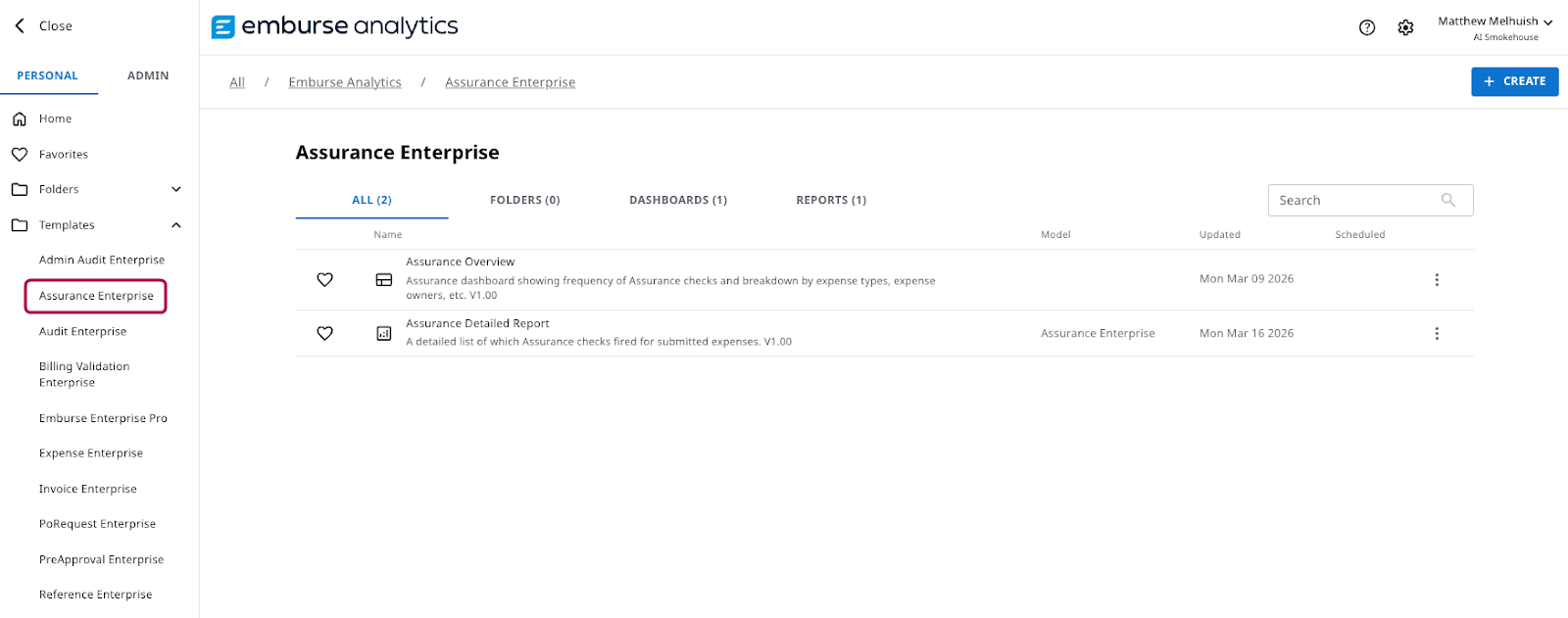This screenshot has width=1568, height=618.
Task: Click the dashboard icon beside Assurance Overview
Action: (384, 280)
